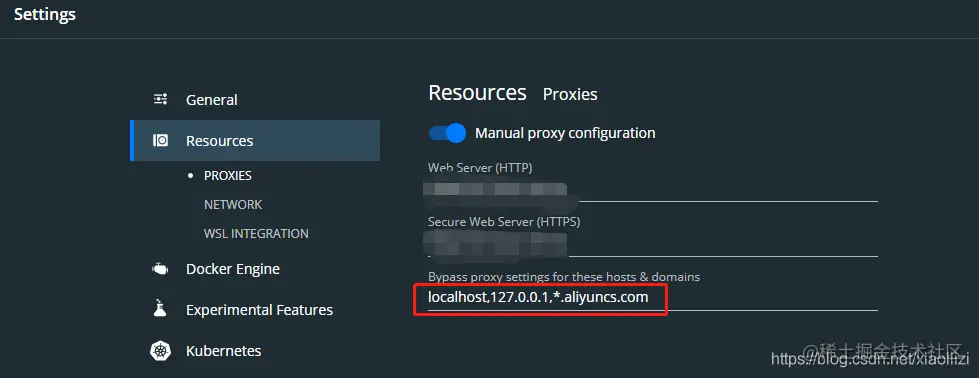This screenshot has height=378, width=979.
Task: Toggle Manual proxy configuration switch
Action: tap(447, 133)
